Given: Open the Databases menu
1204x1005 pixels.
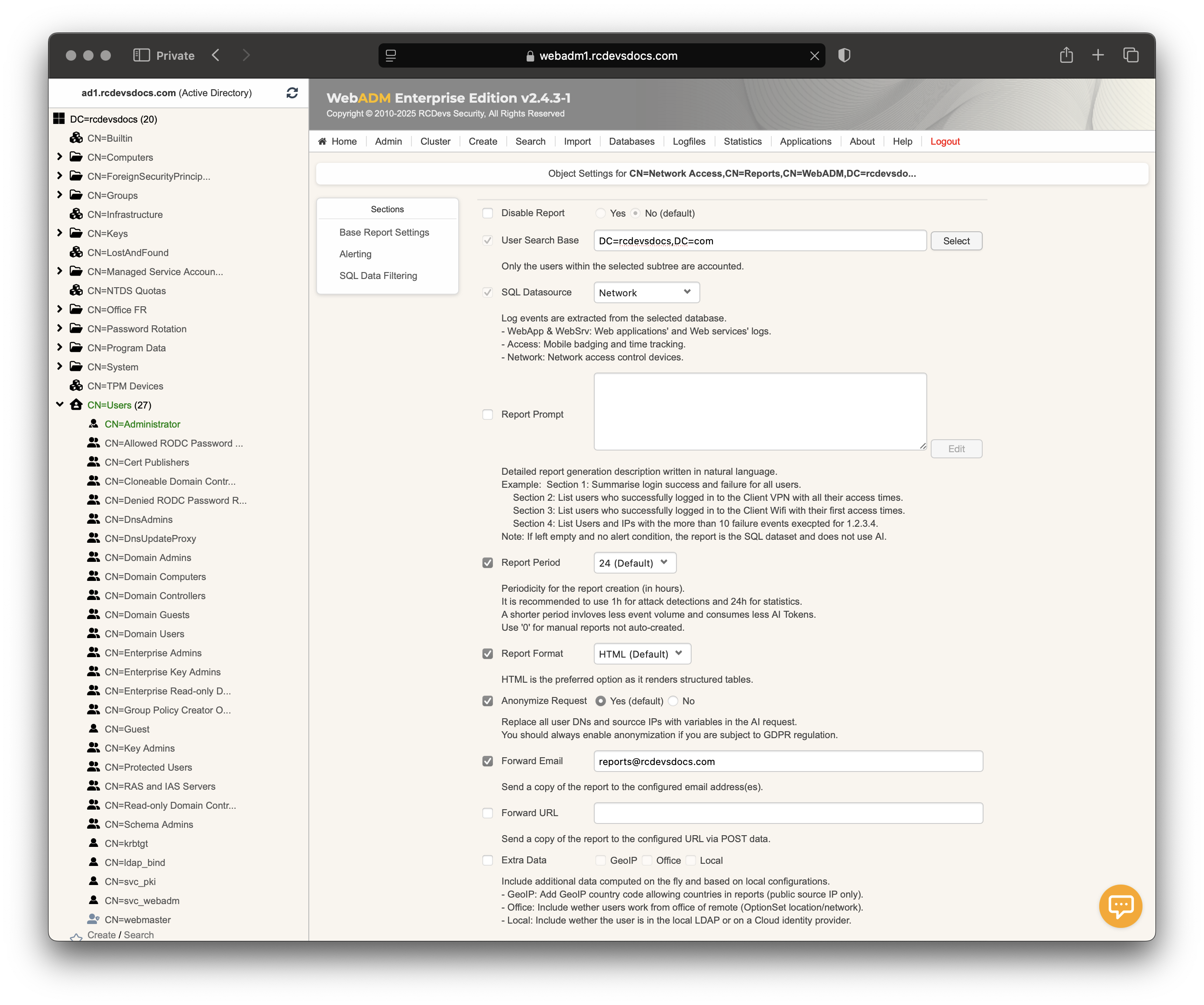Looking at the screenshot, I should [631, 141].
